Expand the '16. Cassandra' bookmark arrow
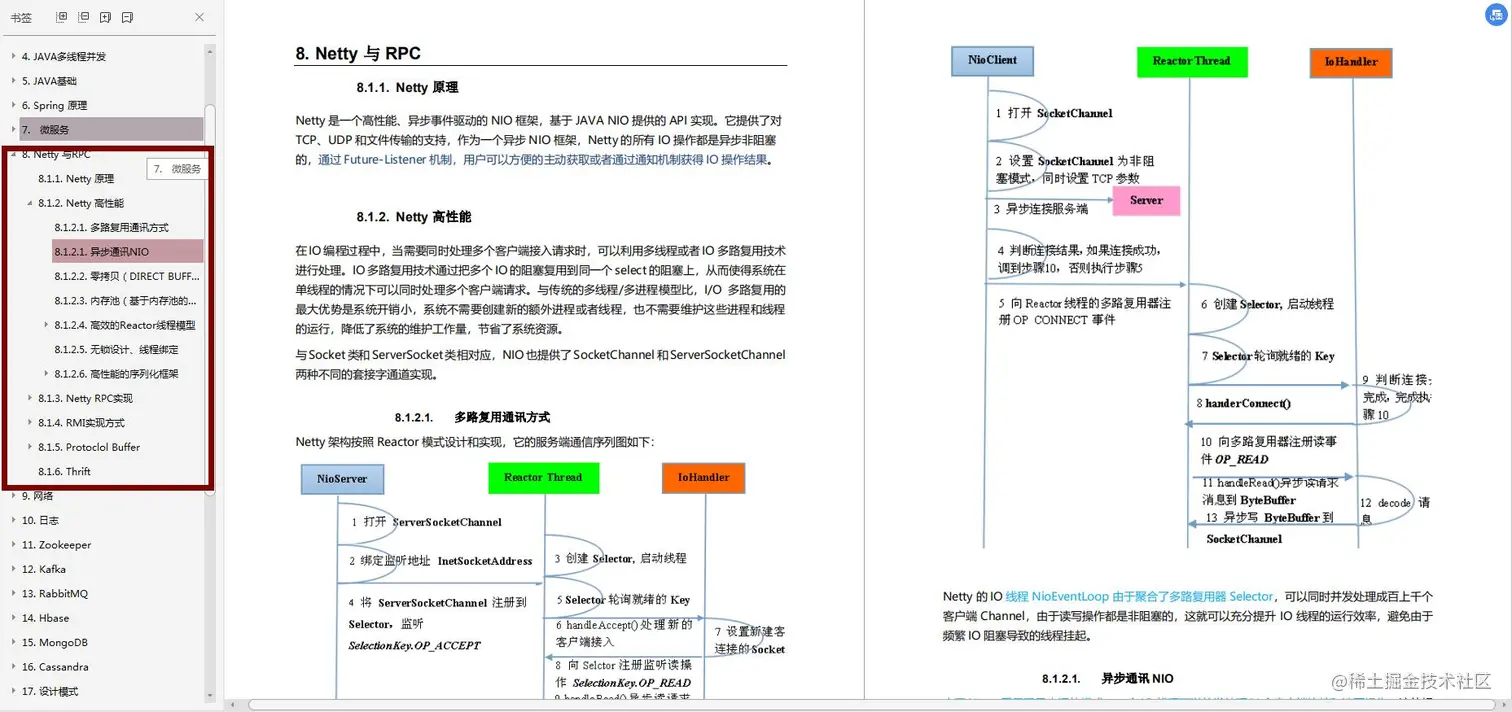The height and width of the screenshot is (712, 1512). (x=13, y=667)
